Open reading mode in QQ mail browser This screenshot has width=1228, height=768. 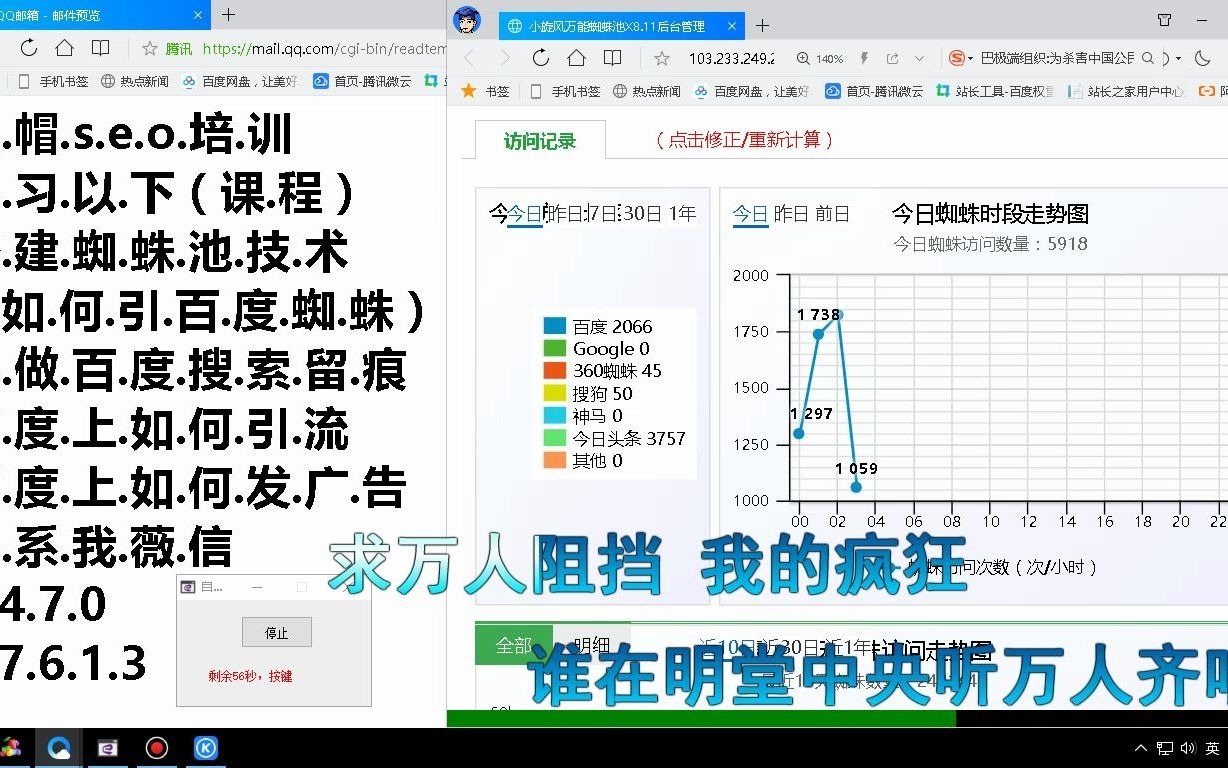click(100, 48)
